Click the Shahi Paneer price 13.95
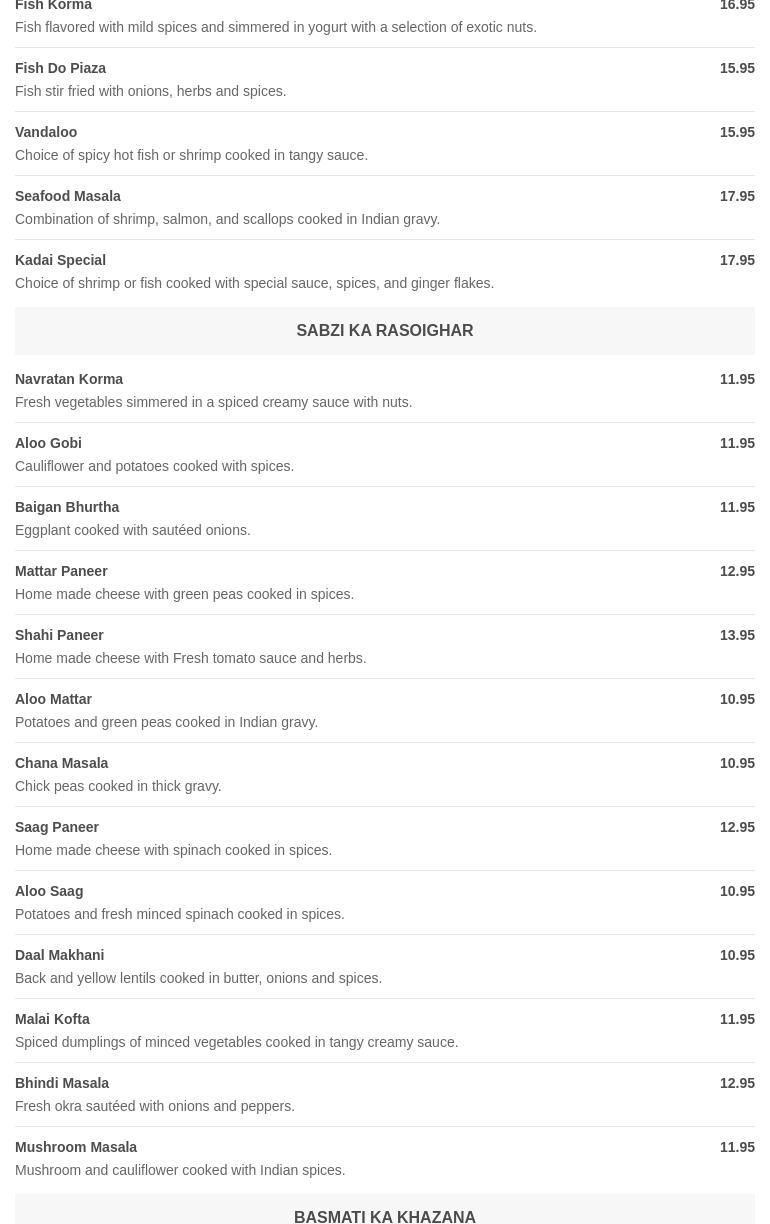The height and width of the screenshot is (1224, 770). (737, 635)
